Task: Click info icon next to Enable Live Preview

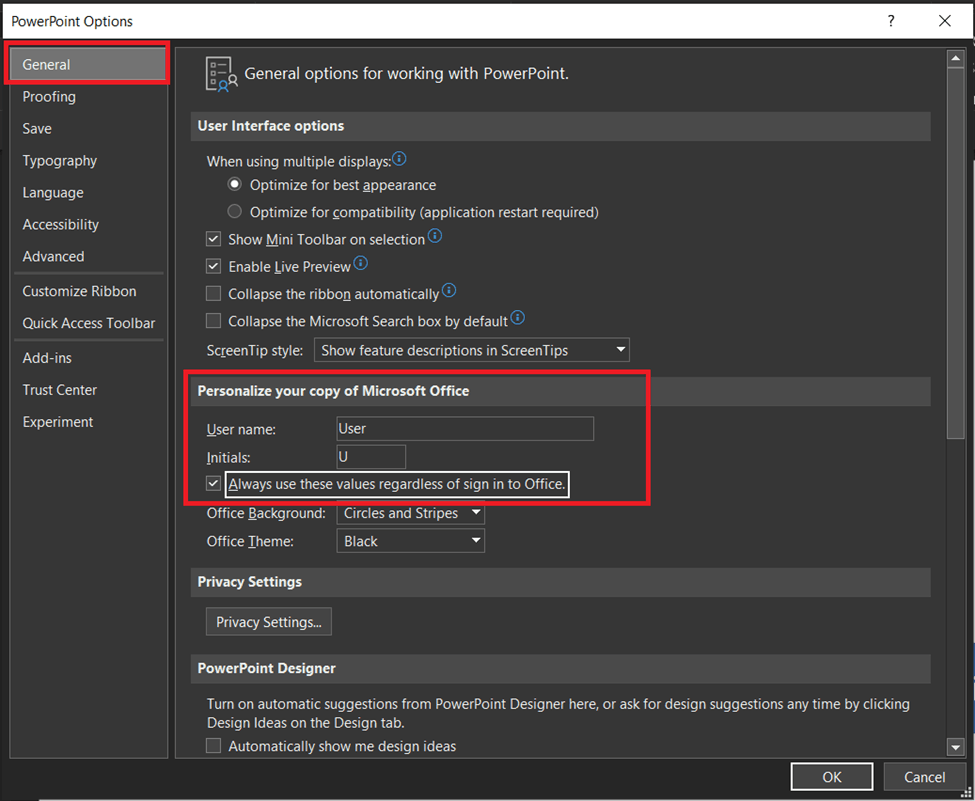Action: click(361, 264)
